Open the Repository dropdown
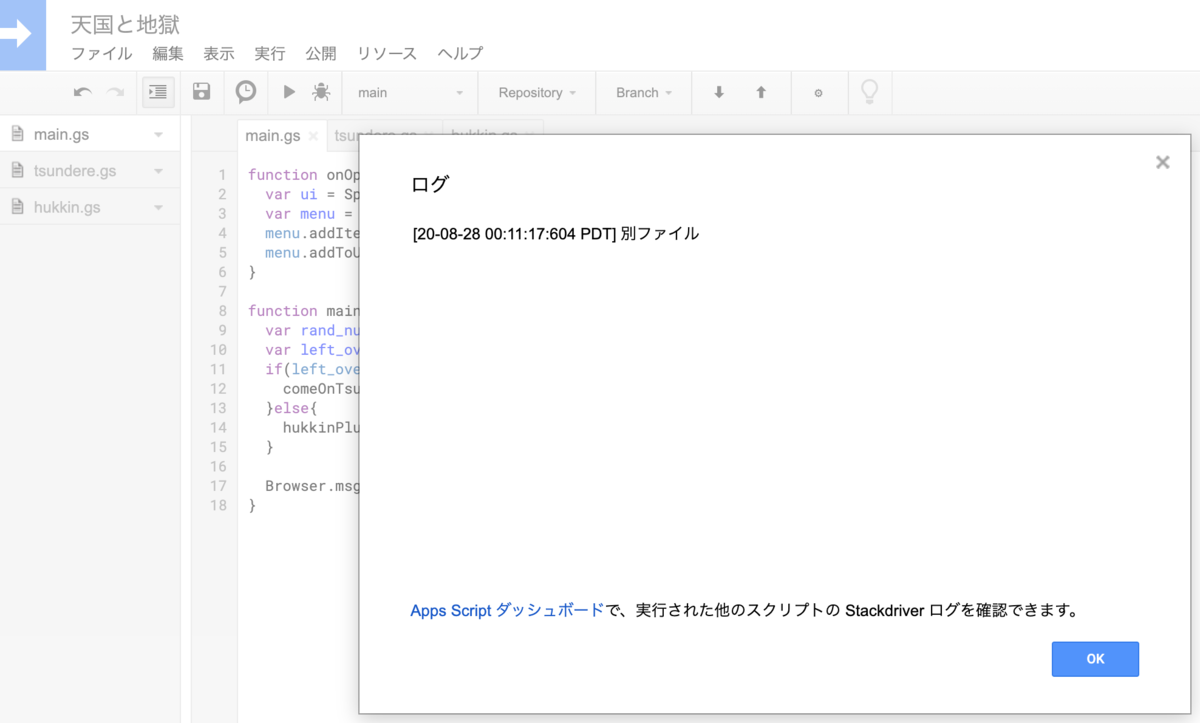 pos(537,93)
